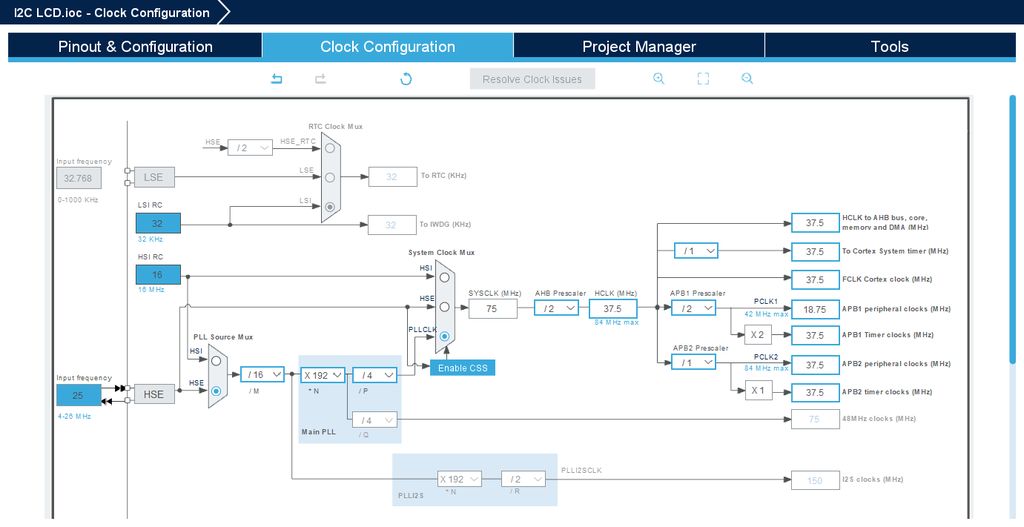Image resolution: width=1024 pixels, height=527 pixels.
Task: Click the To RTC (KHz) value field
Action: (x=392, y=176)
